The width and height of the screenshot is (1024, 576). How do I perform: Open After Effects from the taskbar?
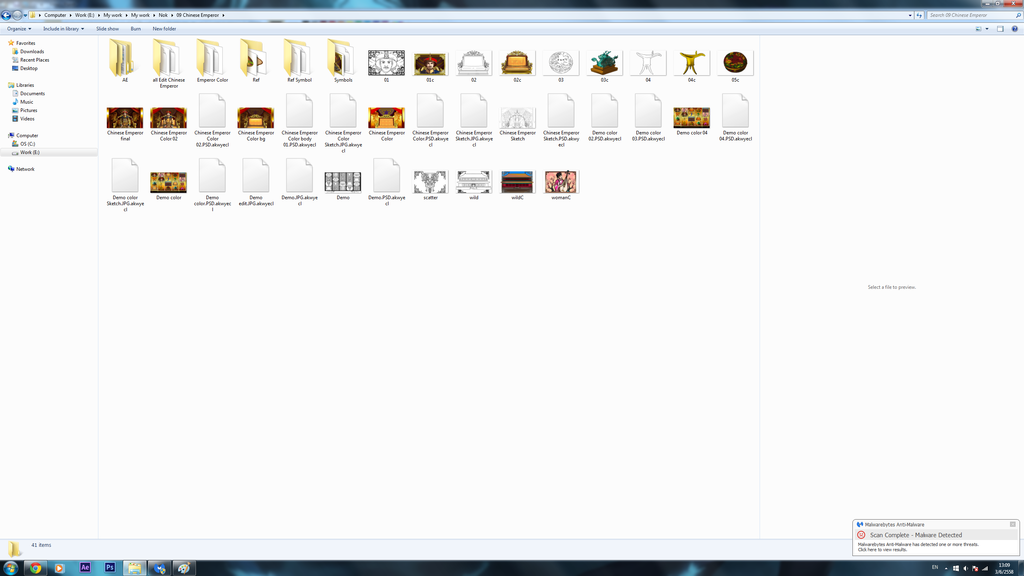click(x=85, y=568)
